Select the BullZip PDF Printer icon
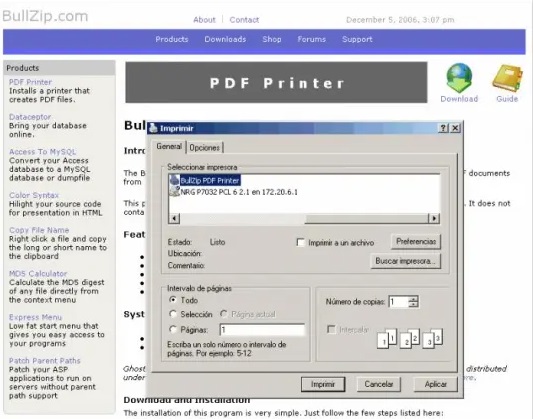The height and width of the screenshot is (419, 533). click(174, 180)
